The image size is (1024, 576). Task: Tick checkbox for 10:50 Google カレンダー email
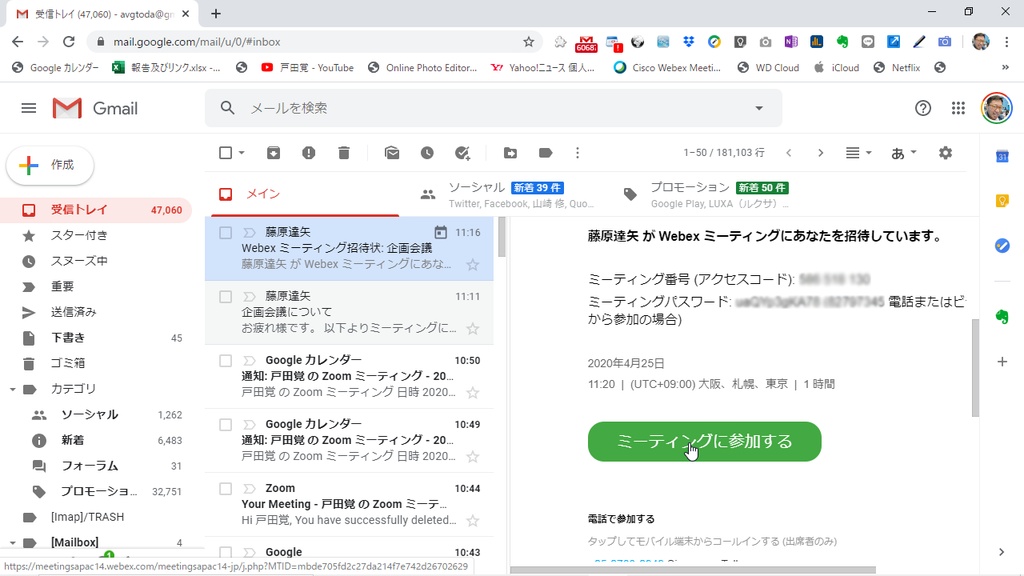(225, 360)
